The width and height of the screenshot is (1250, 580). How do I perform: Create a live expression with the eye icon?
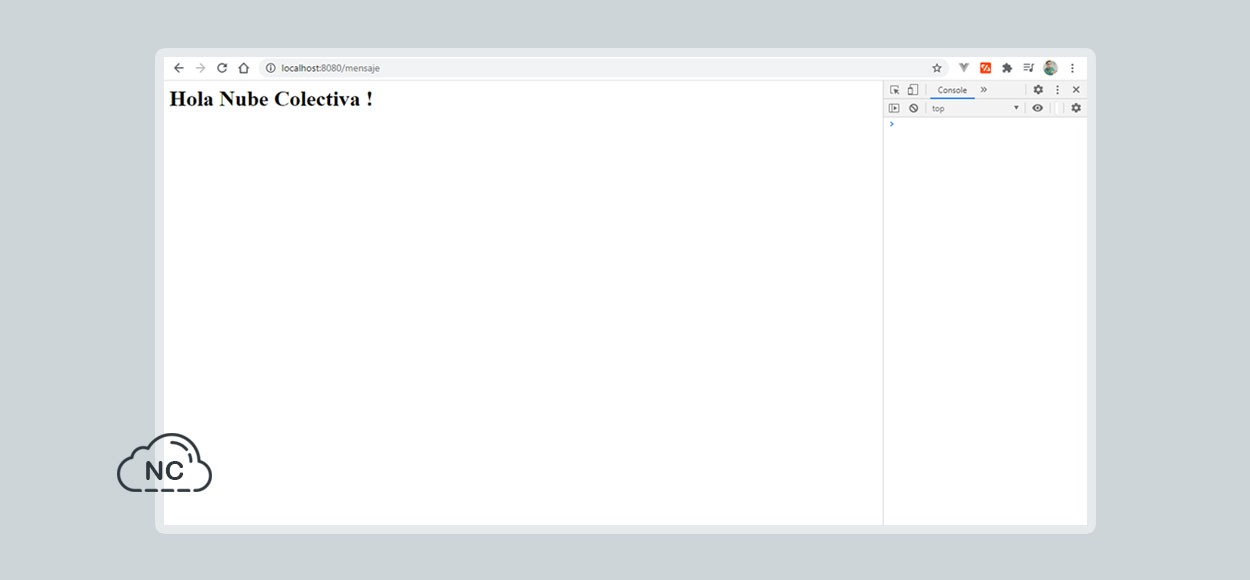(x=1038, y=108)
